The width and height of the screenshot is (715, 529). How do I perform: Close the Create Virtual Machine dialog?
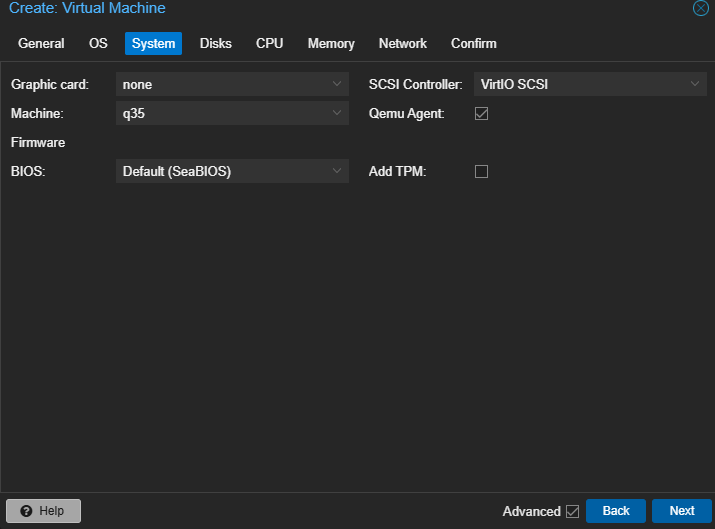(700, 8)
